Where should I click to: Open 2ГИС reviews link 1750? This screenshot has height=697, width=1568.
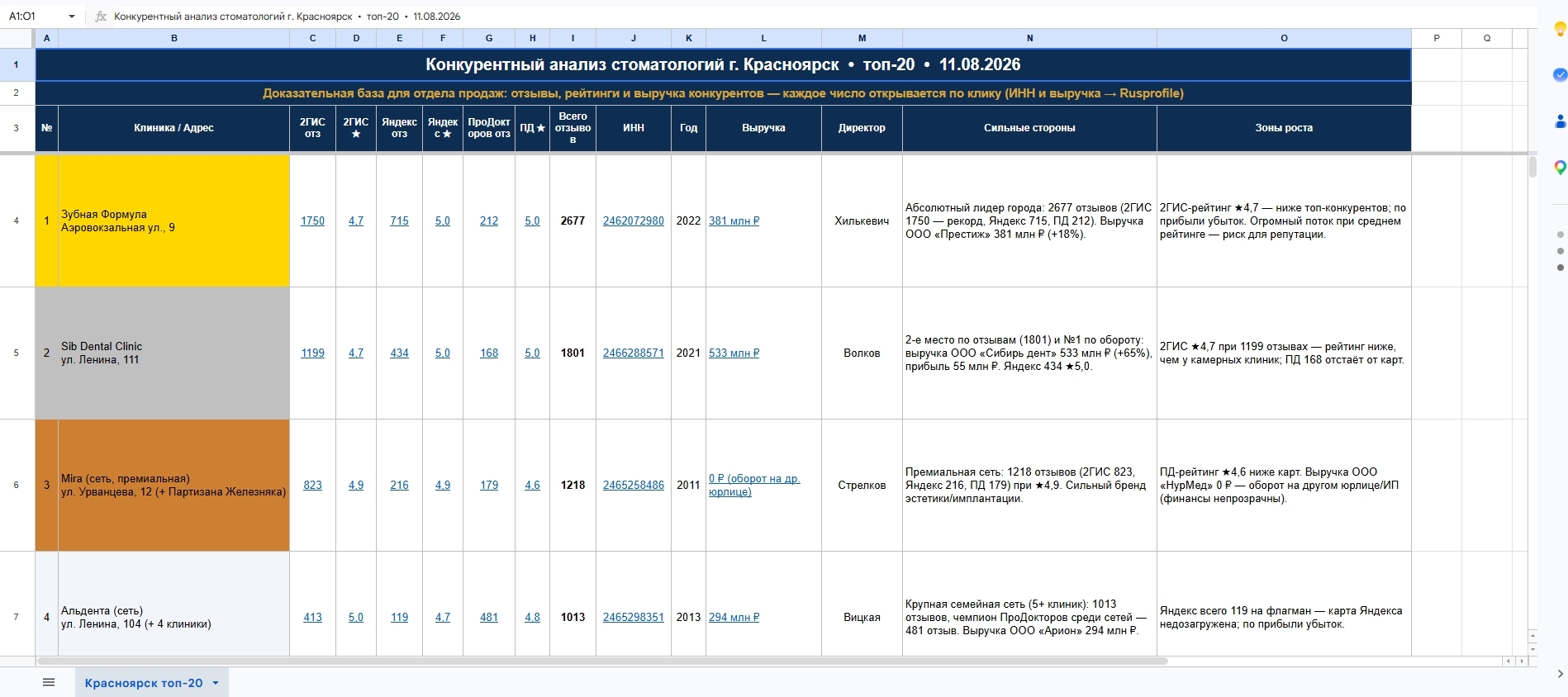[x=312, y=220]
